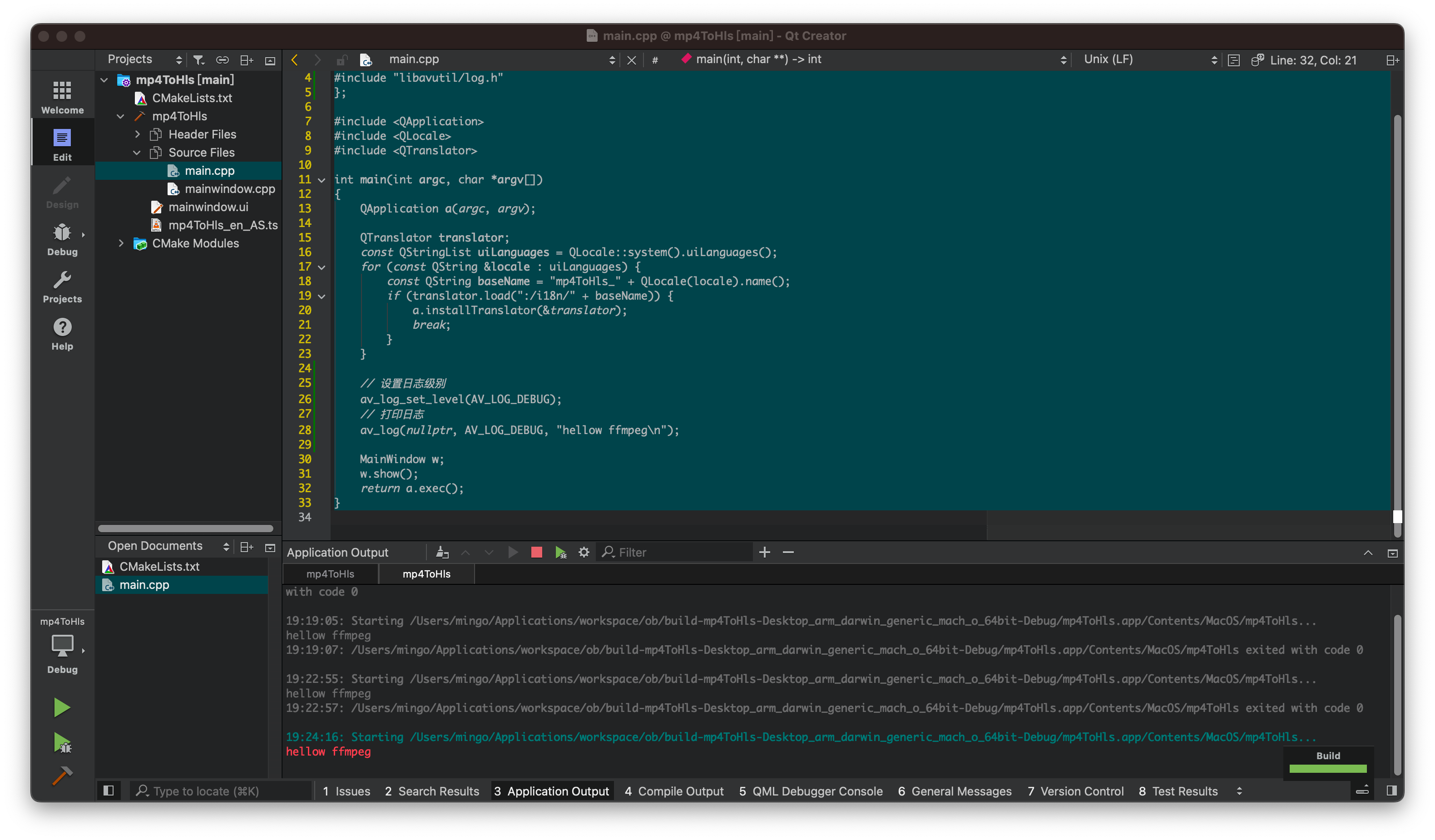Switch to the Compile Output pane

point(673,791)
